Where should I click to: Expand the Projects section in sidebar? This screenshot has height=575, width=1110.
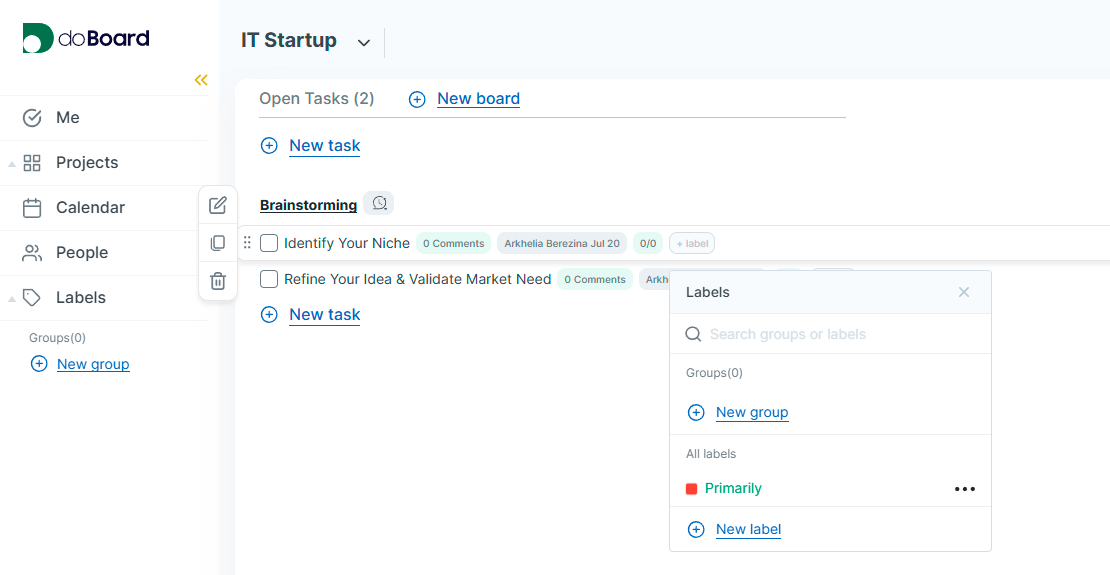click(12, 163)
